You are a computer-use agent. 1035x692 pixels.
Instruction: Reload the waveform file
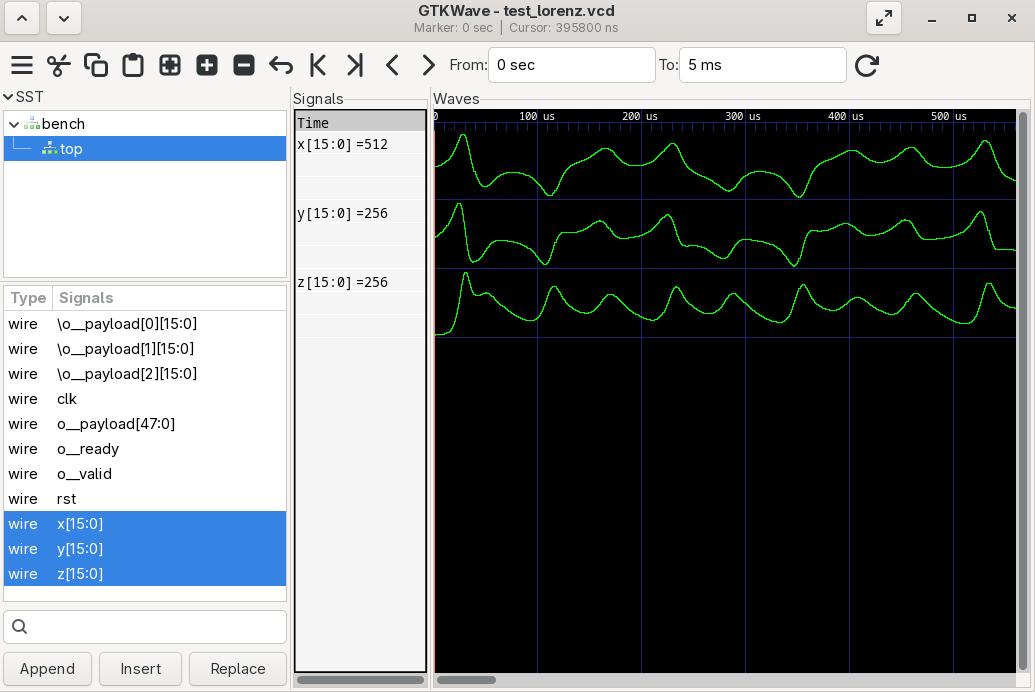click(867, 65)
